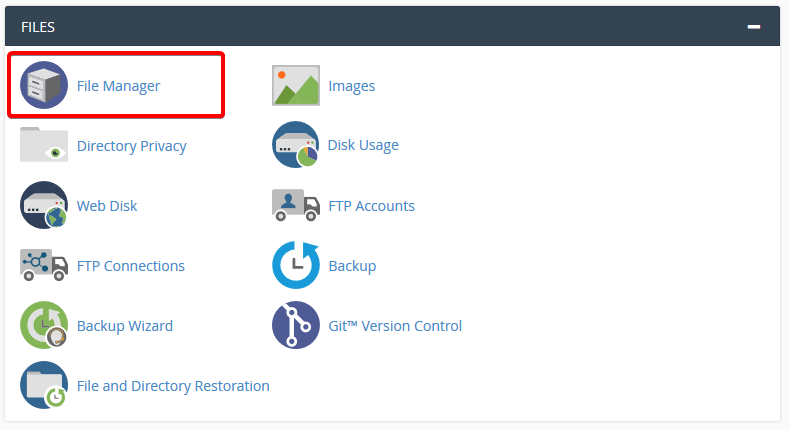Click the Disk Usage pie chart icon
The width and height of the screenshot is (789, 430).
(296, 146)
